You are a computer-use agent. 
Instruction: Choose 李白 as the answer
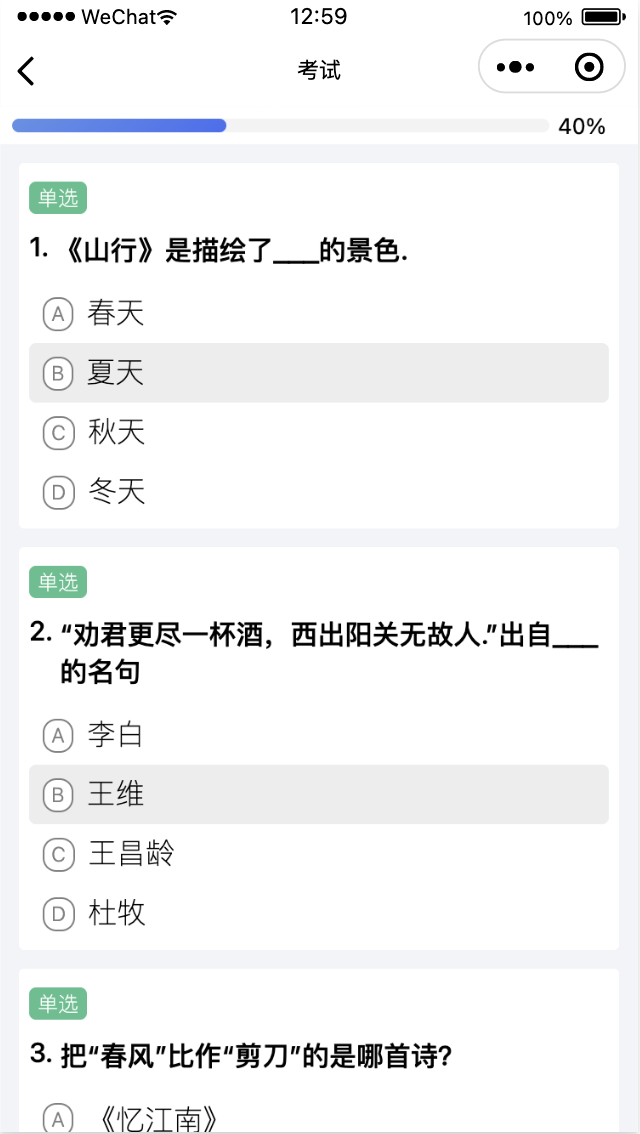pyautogui.click(x=318, y=736)
